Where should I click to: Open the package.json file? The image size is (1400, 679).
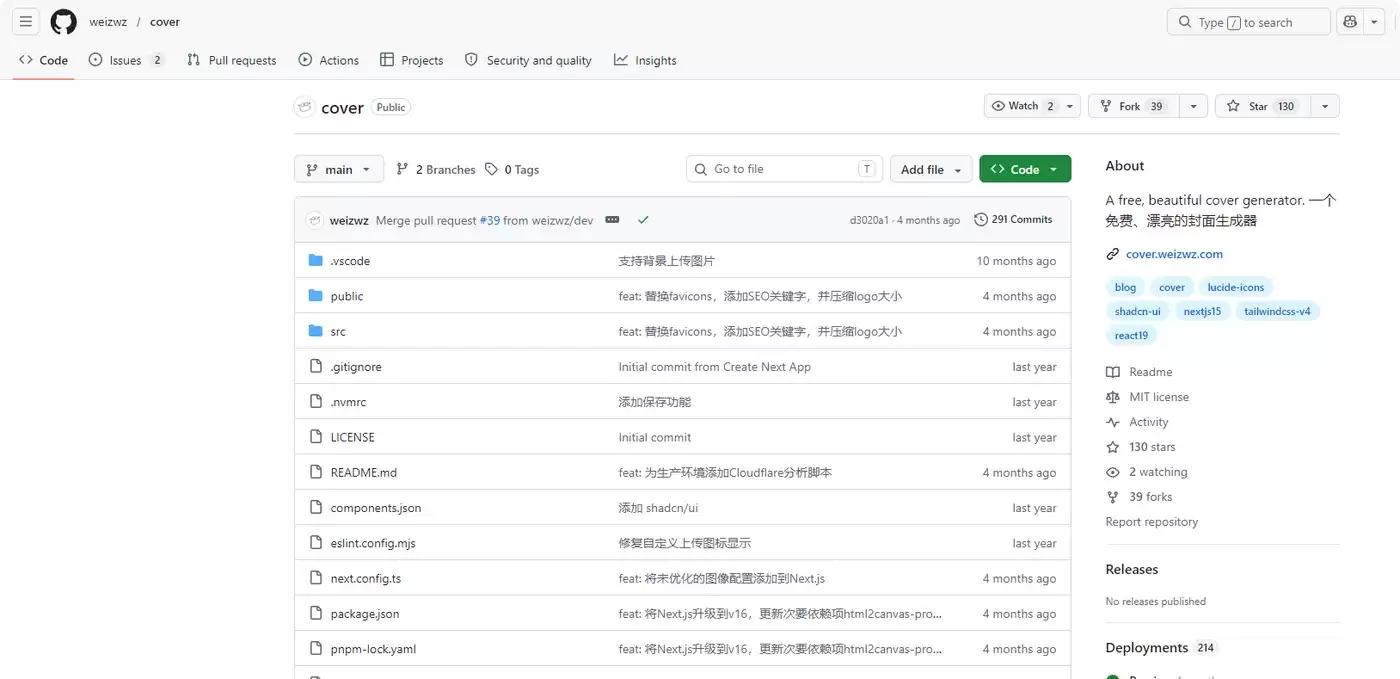tap(365, 614)
